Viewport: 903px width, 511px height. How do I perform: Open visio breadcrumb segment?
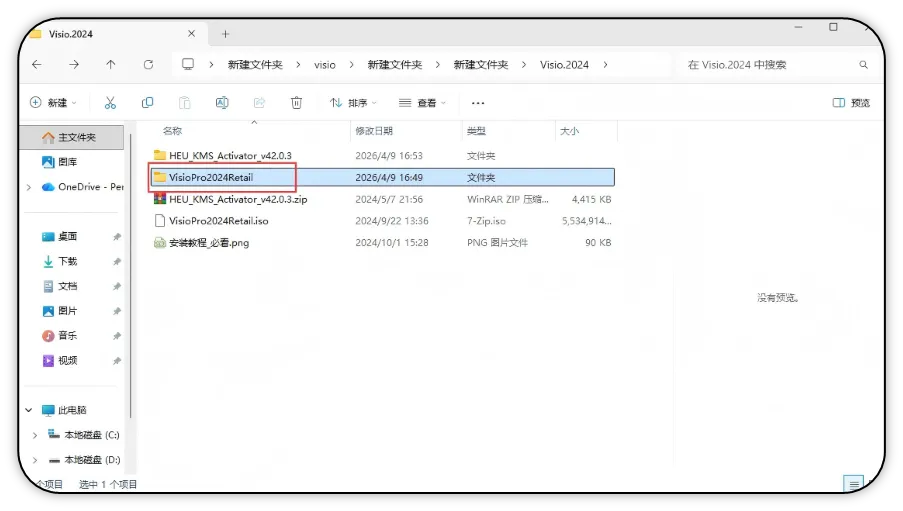325,65
